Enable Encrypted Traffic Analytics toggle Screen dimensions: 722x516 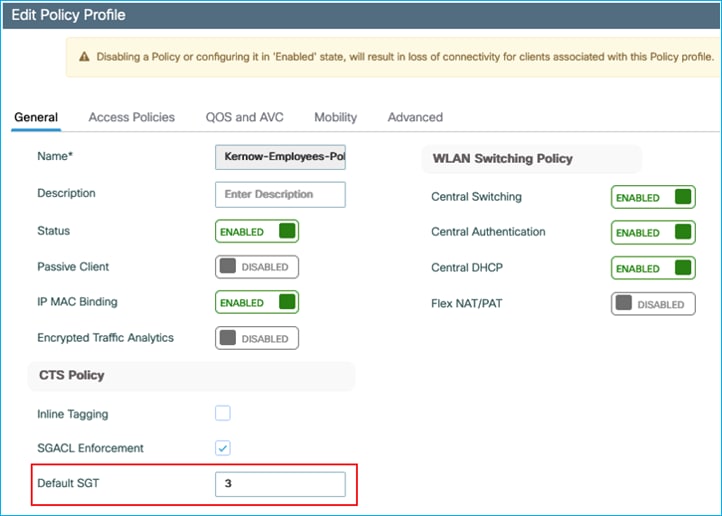(257, 338)
